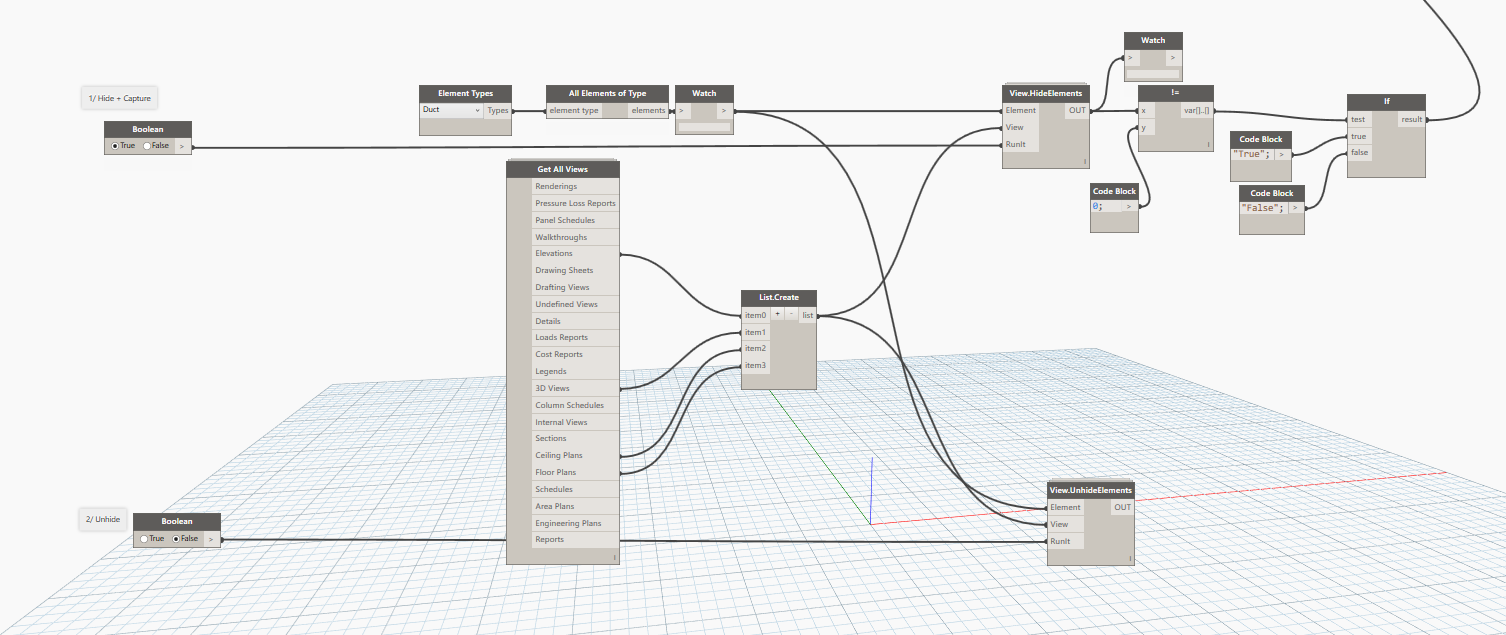Select True on the Hide + Capture Boolean

(115, 146)
